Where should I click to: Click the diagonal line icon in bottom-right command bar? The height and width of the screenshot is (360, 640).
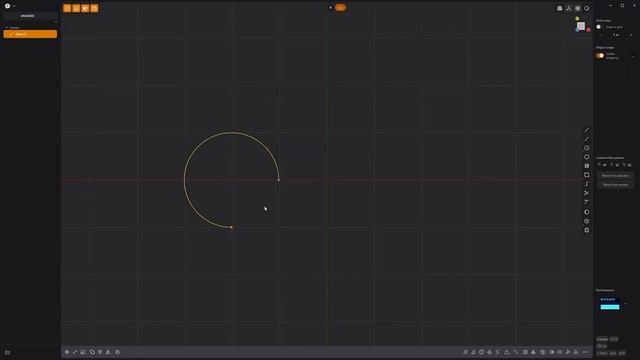516,352
